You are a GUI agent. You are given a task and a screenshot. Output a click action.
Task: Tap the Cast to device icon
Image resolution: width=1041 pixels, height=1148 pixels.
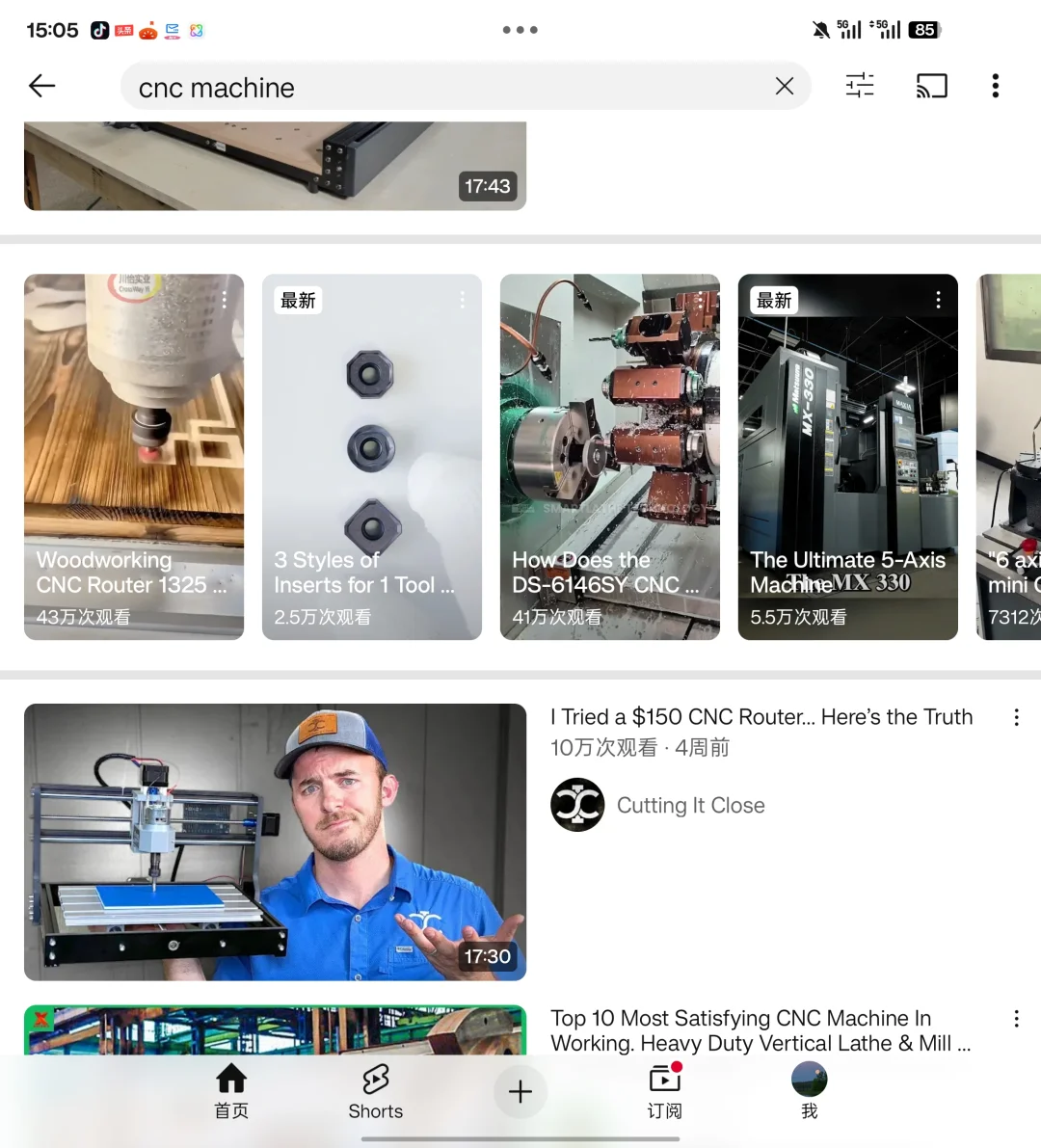click(931, 86)
